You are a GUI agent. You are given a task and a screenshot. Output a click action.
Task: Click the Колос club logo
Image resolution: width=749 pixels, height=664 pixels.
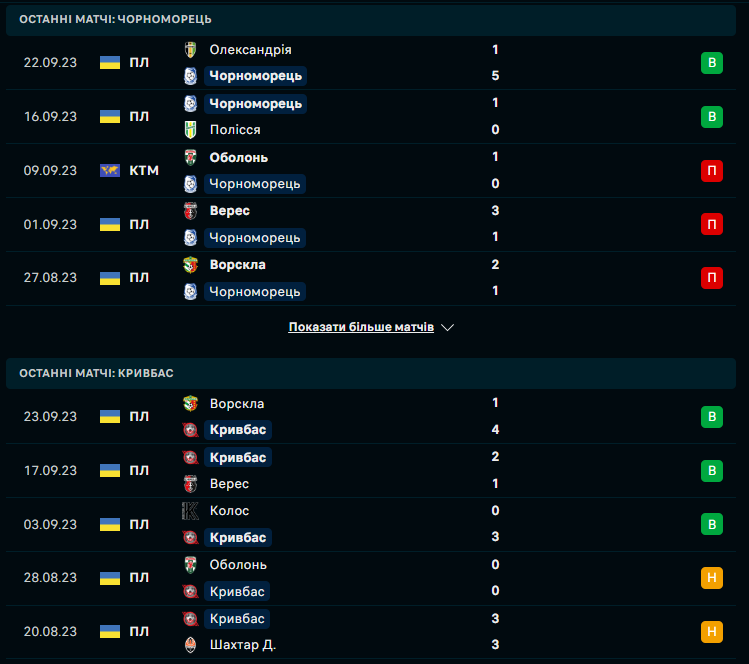tap(190, 511)
